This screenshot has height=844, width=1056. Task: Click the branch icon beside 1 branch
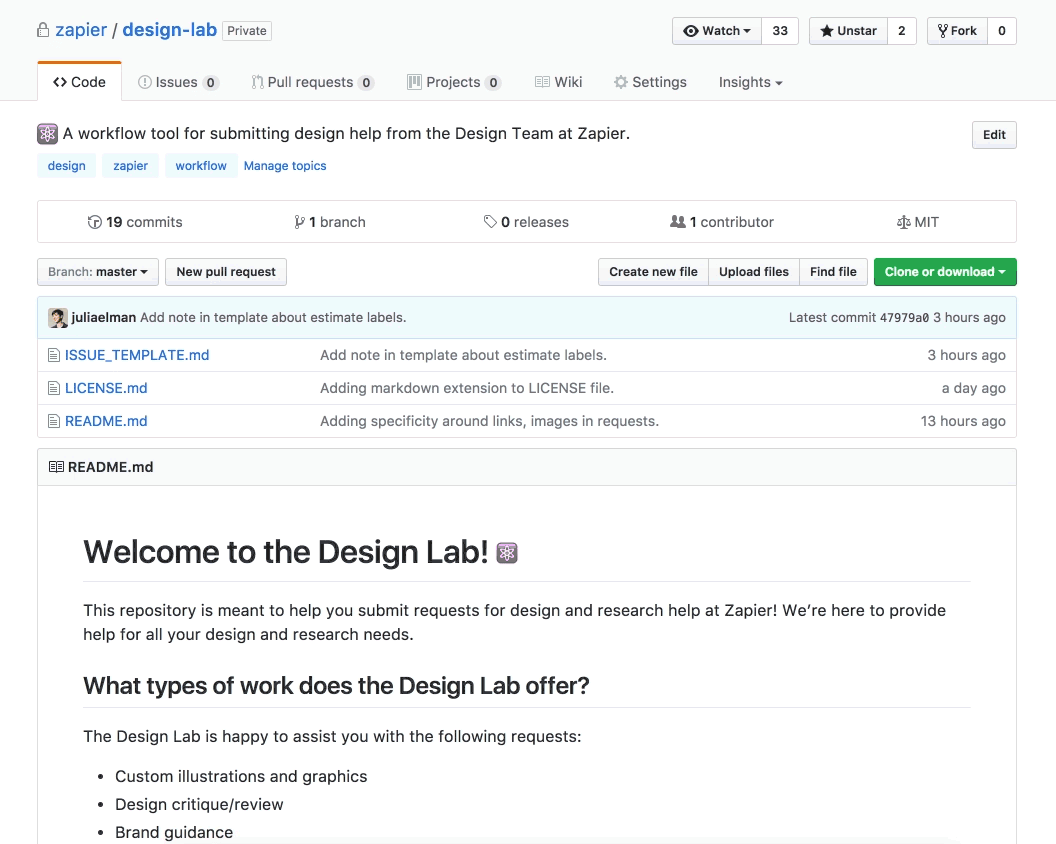point(299,222)
